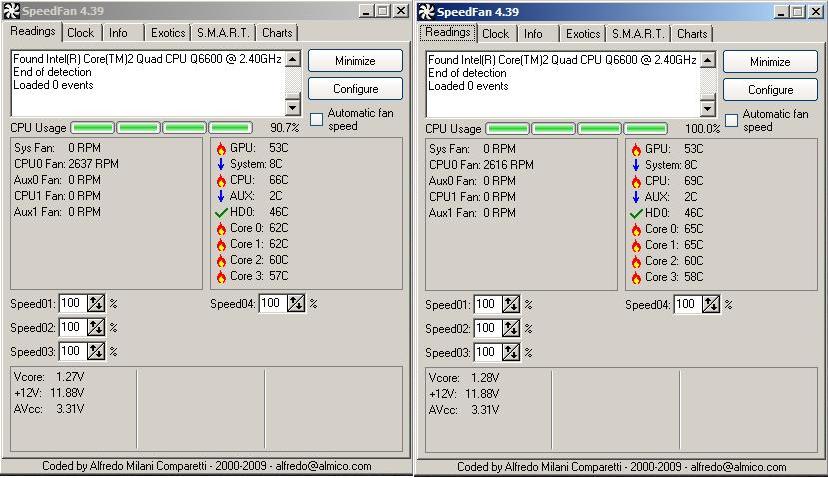Click last CPU Usage bar in right window
The image size is (828, 478).
pos(645,129)
